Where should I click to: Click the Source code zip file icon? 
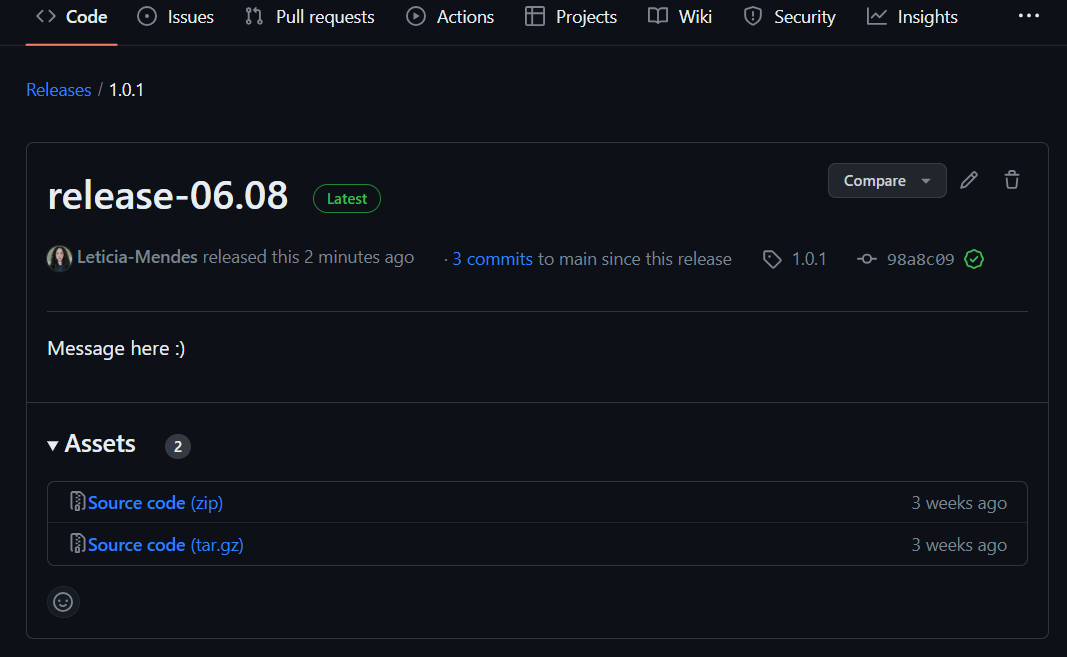pos(76,502)
